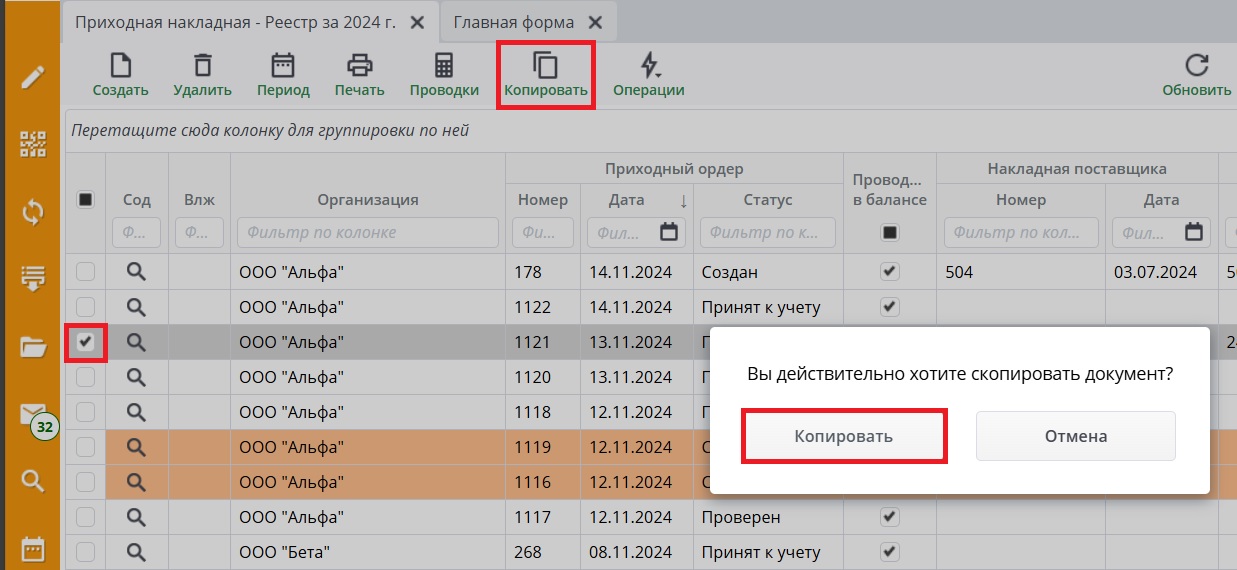Open mail icon with 32 badge
The width and height of the screenshot is (1237, 570).
(x=34, y=415)
